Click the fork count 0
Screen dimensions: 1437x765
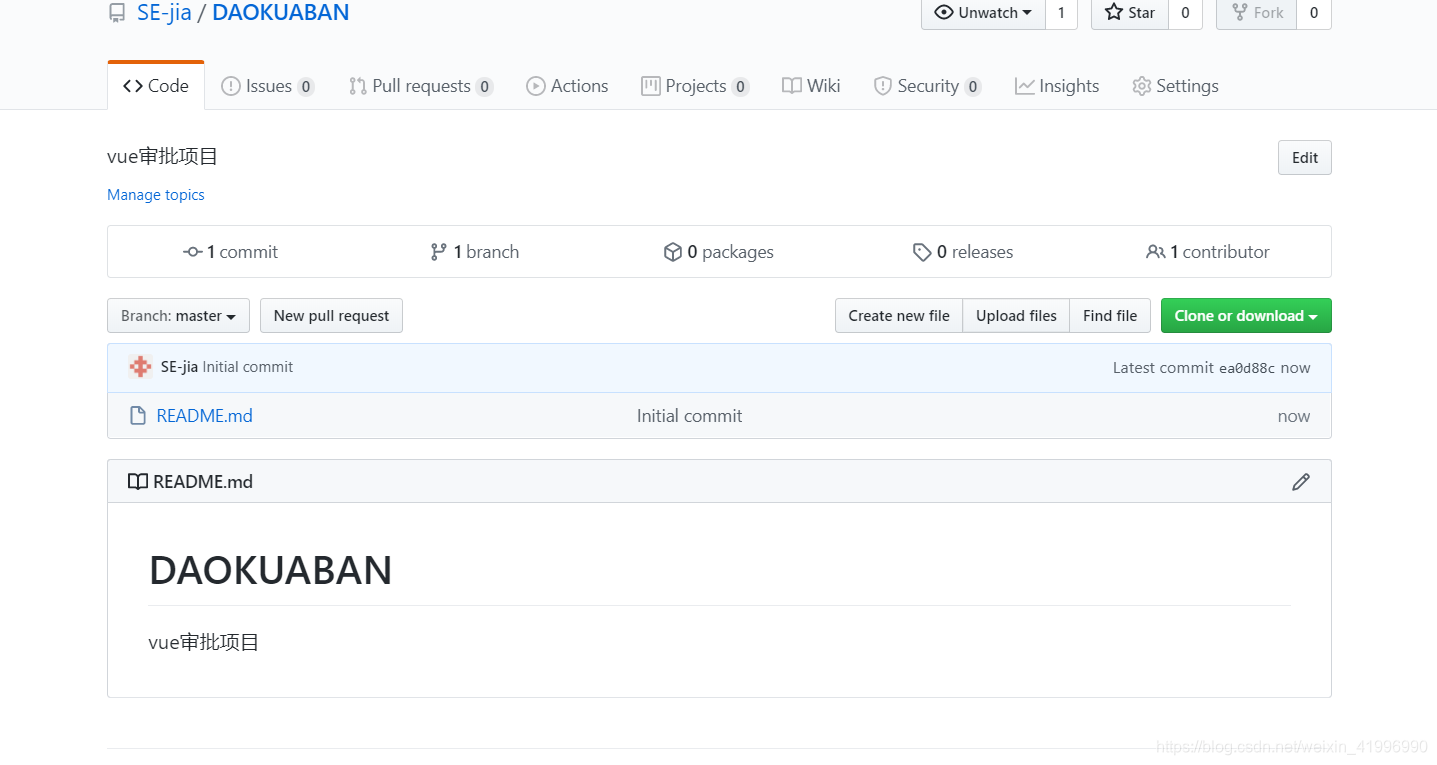point(1314,12)
